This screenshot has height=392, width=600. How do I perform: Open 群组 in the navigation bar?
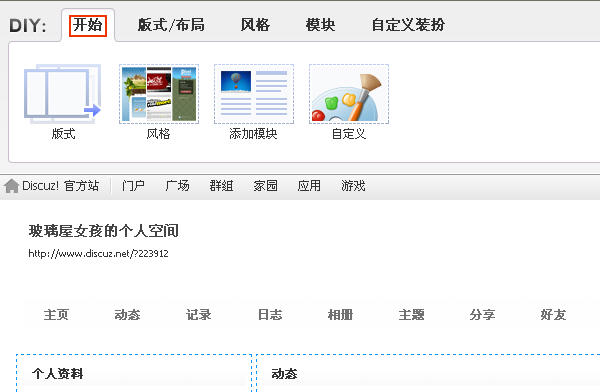point(221,186)
